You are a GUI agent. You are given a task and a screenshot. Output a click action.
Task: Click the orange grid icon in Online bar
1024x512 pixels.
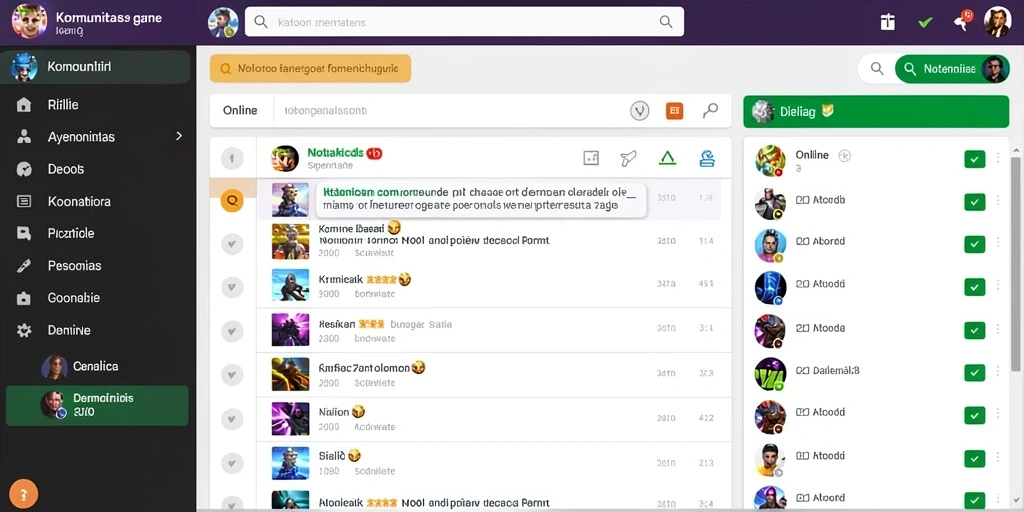click(x=674, y=111)
